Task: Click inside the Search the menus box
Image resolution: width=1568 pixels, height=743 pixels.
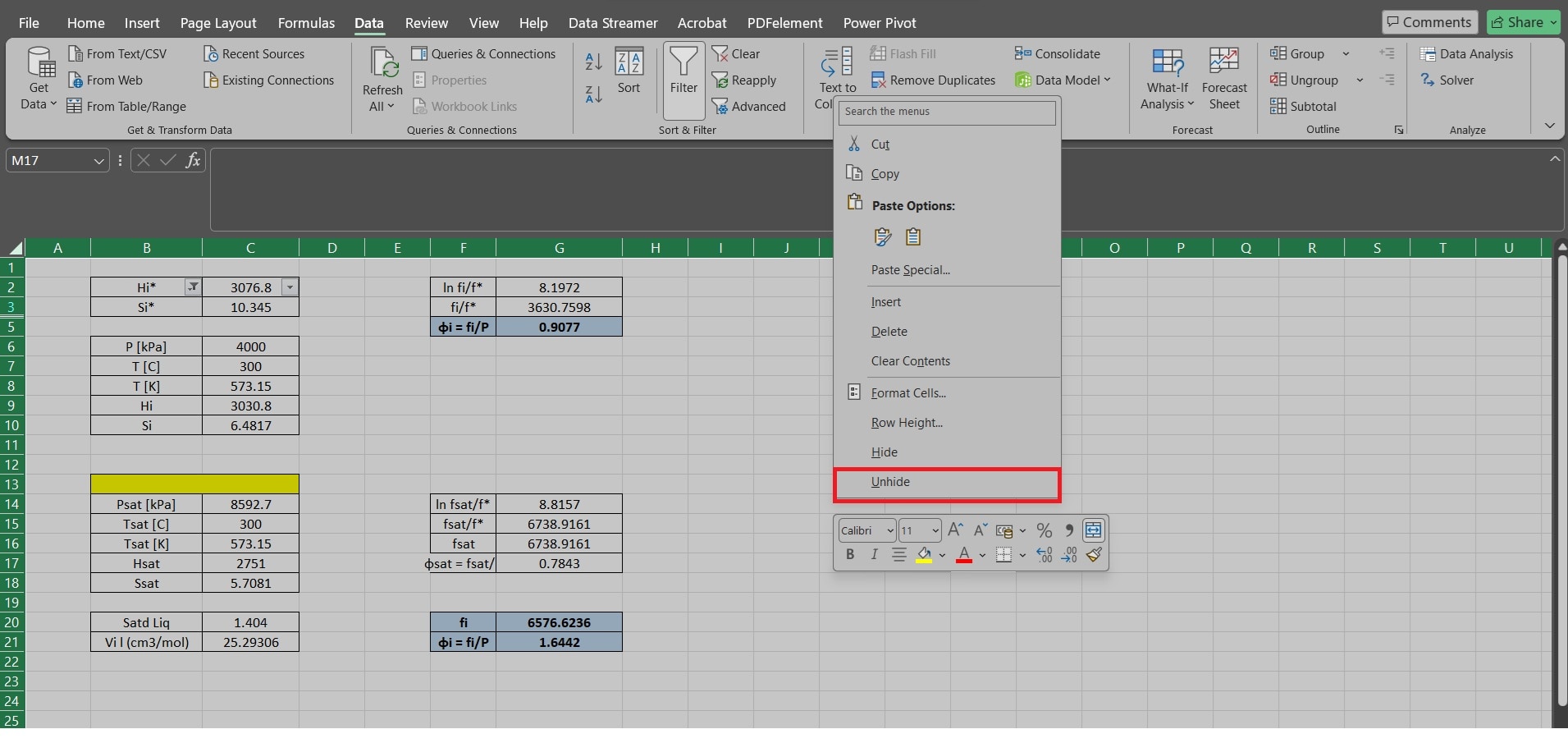Action: click(x=946, y=112)
